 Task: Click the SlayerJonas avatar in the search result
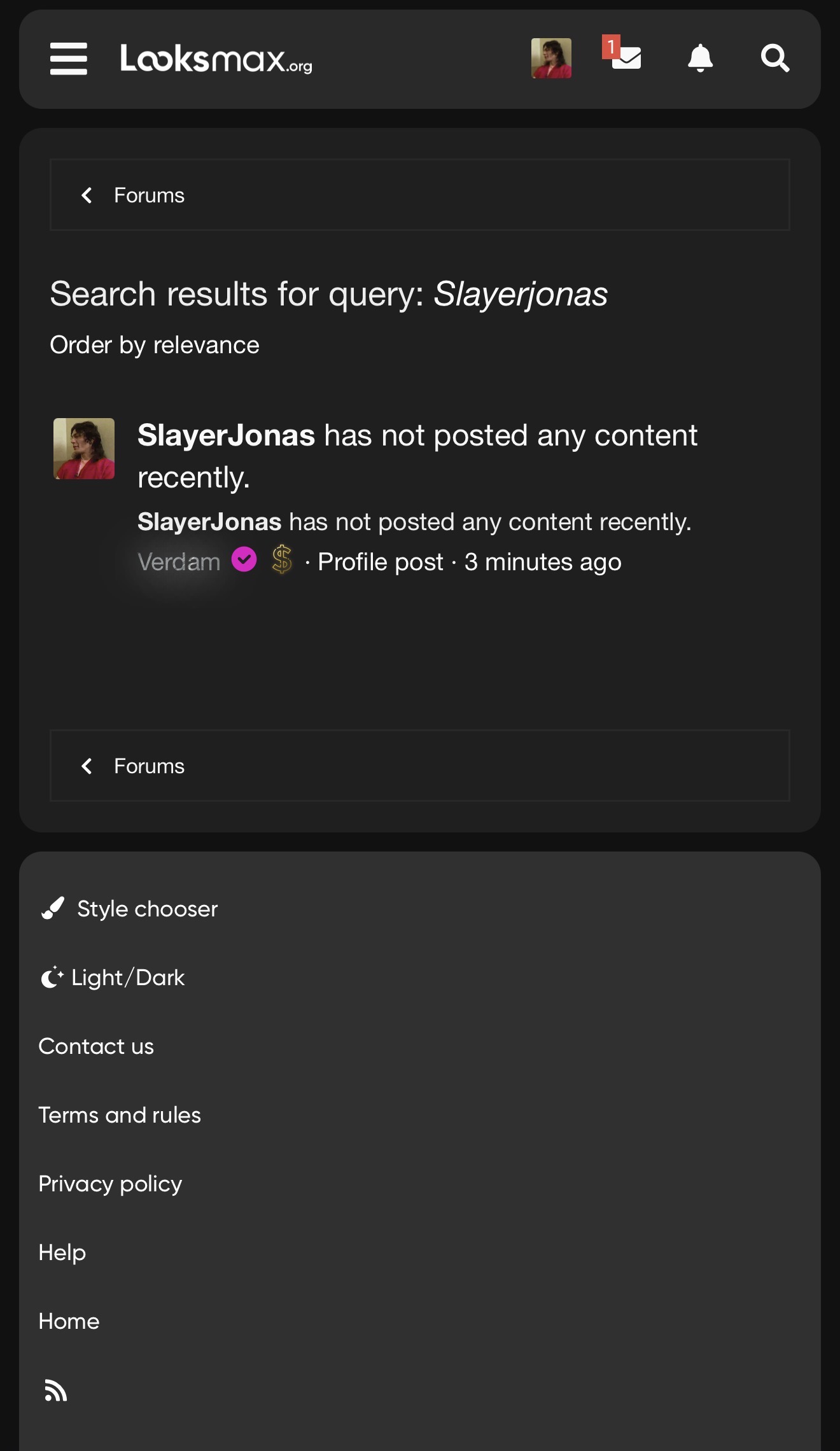[x=84, y=449]
